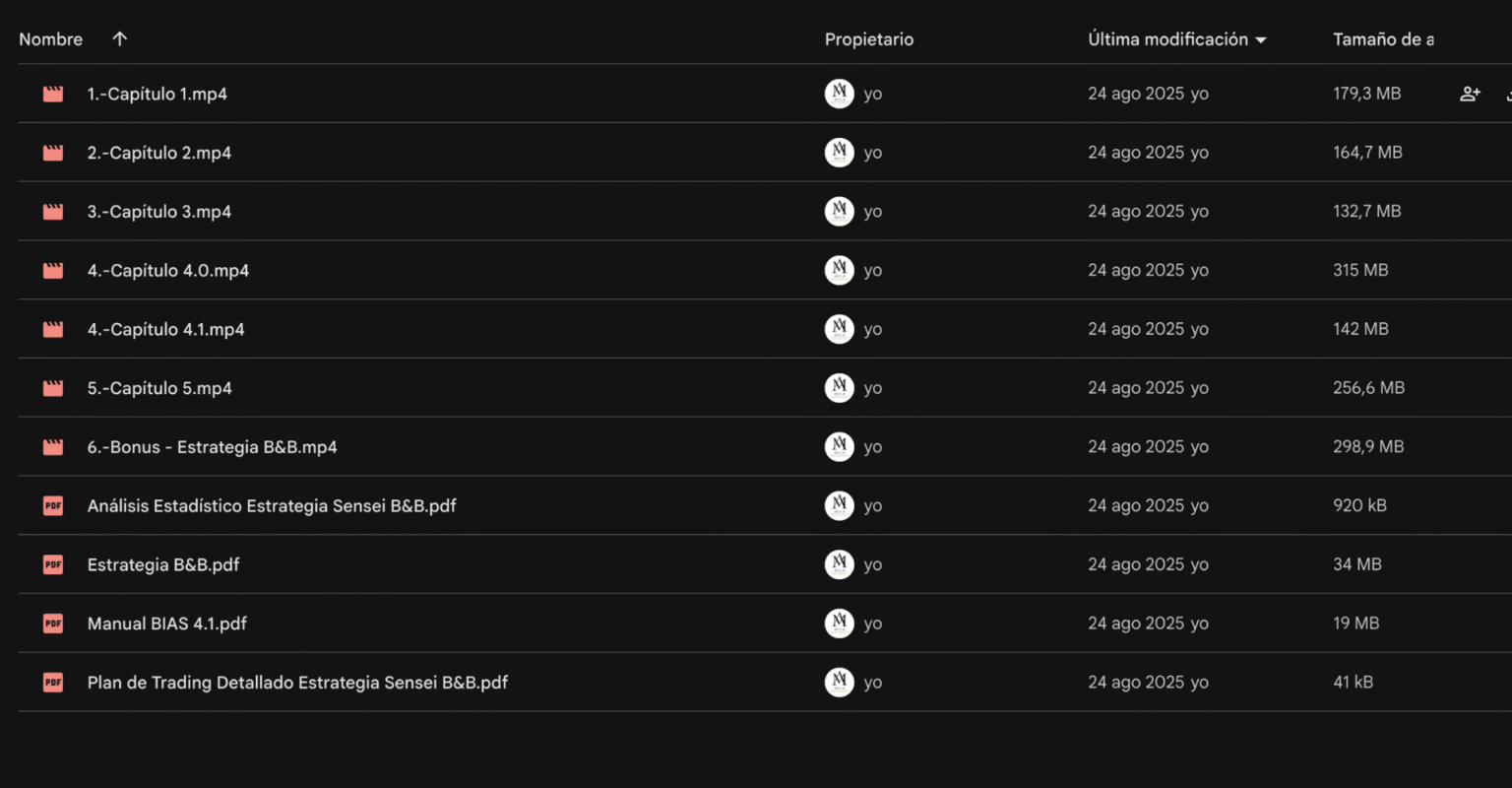The image size is (1512, 788).
Task: Click the video icon for 4.-Capítulo 4.0.mp4
Action: (x=53, y=270)
